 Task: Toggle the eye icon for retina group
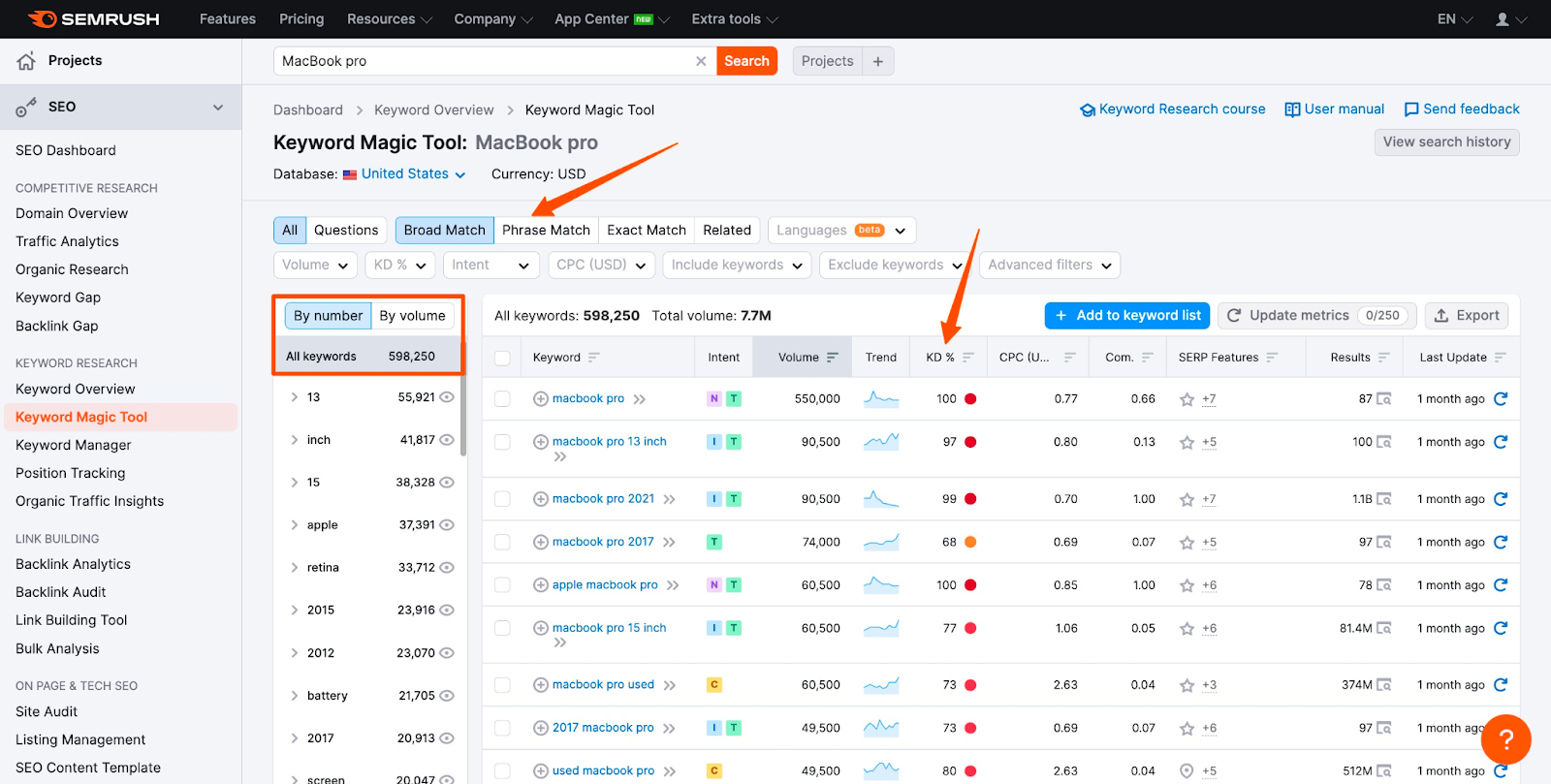click(447, 568)
